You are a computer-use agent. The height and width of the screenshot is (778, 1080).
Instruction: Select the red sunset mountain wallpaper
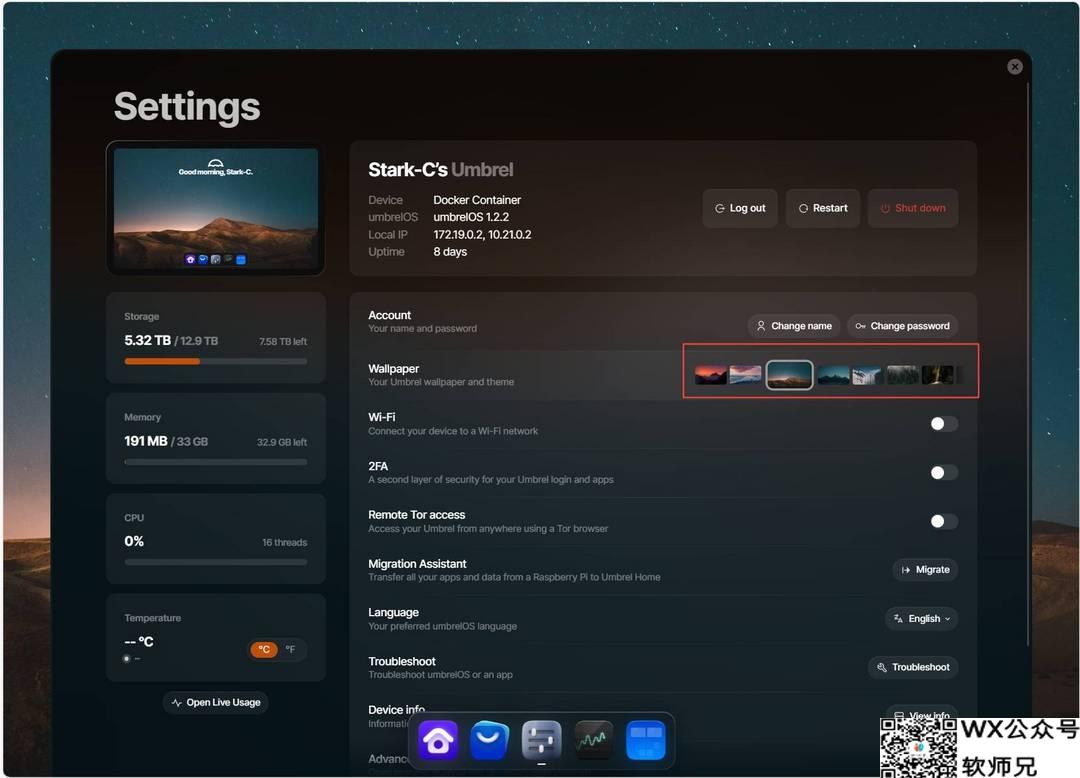(711, 375)
